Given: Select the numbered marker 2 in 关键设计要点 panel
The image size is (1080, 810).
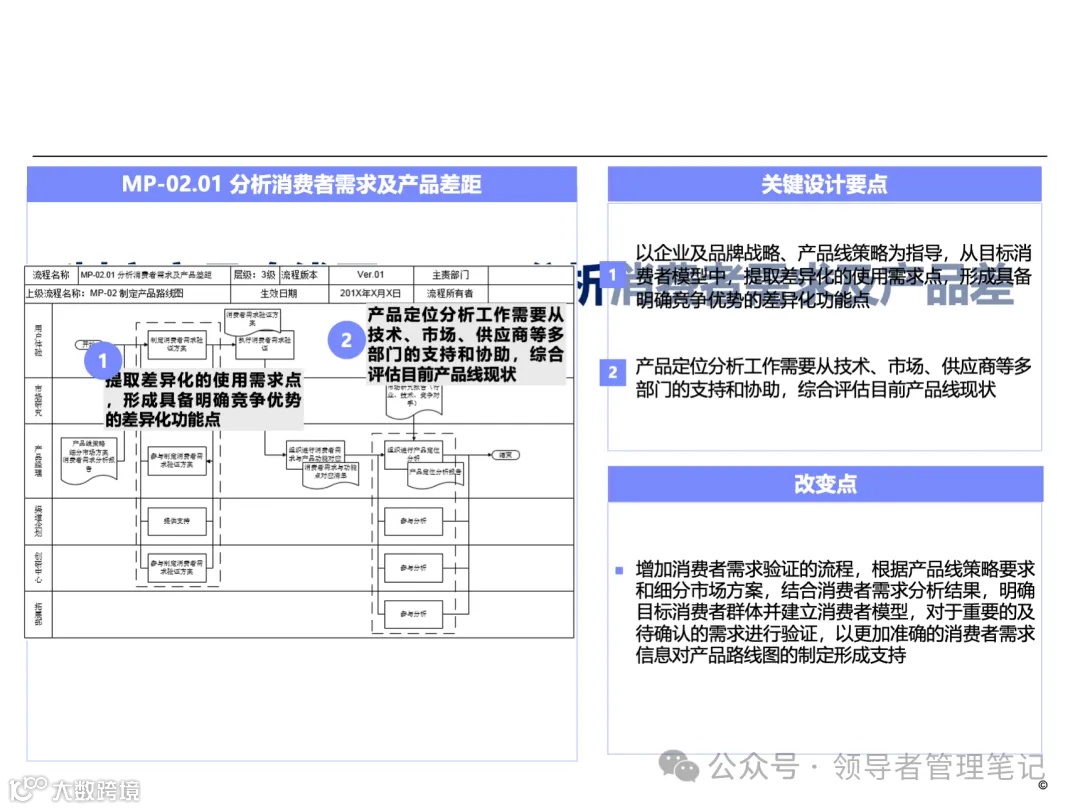Looking at the screenshot, I should point(611,372).
